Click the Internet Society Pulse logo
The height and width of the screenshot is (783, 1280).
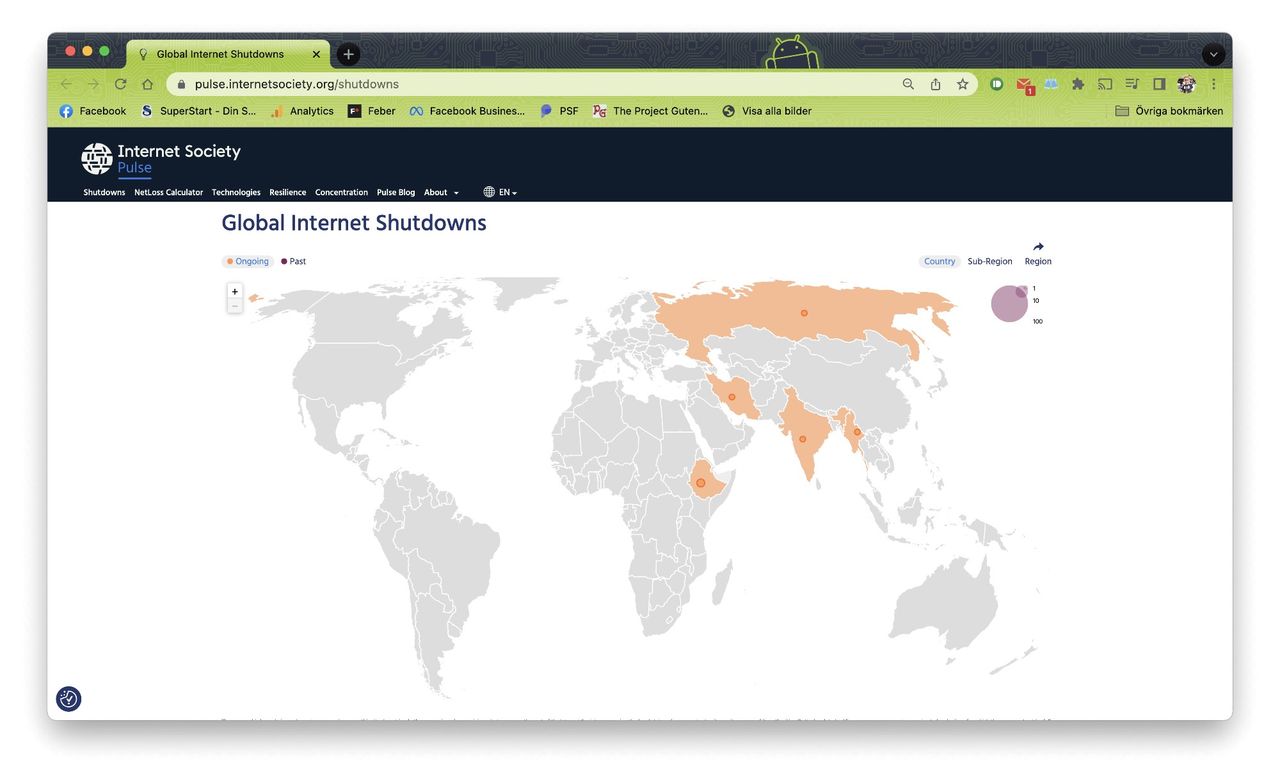click(161, 158)
